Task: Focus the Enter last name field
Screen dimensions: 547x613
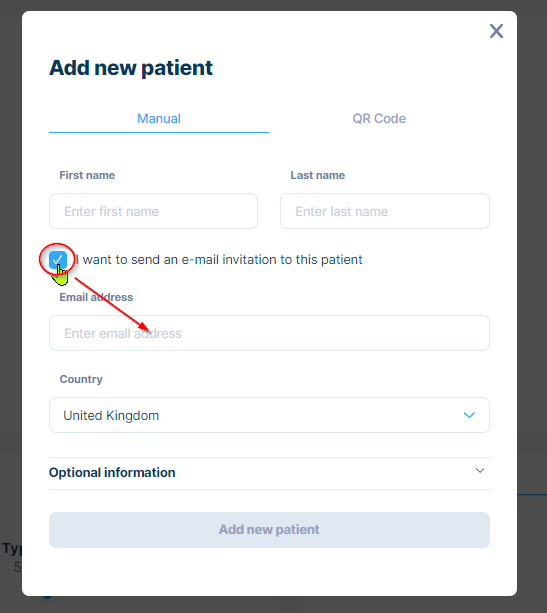Action: point(385,211)
